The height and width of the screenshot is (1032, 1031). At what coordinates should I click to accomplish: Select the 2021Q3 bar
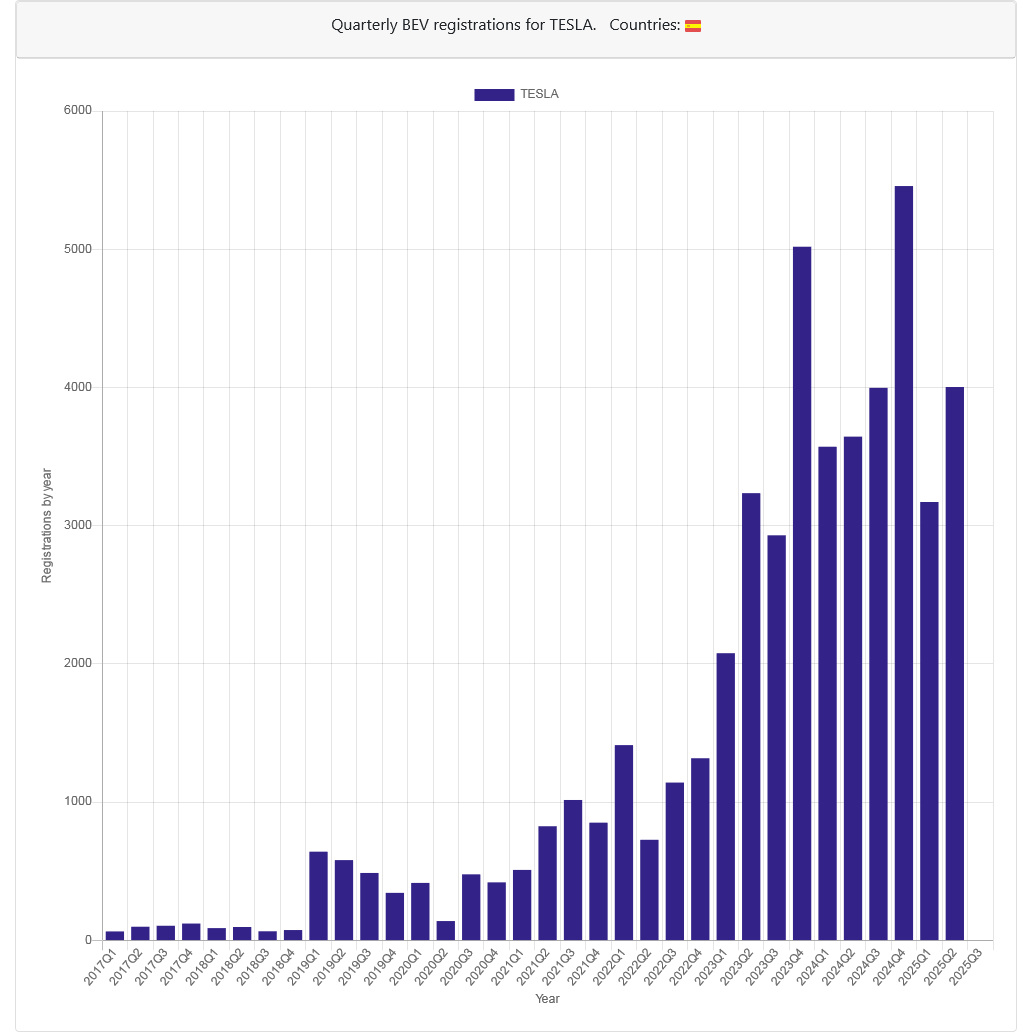(573, 869)
